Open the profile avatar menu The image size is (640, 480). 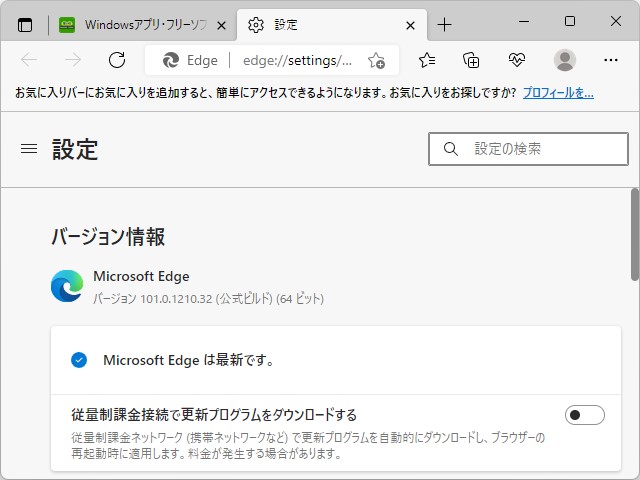tap(564, 60)
